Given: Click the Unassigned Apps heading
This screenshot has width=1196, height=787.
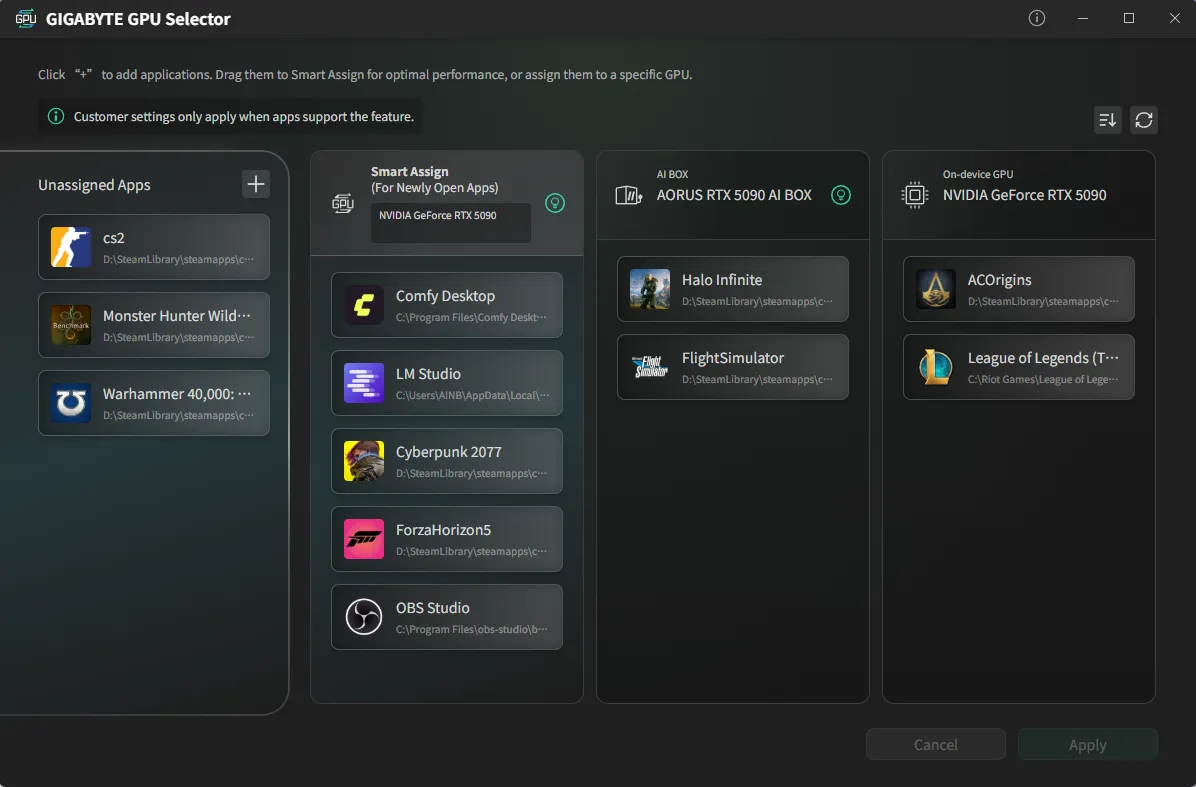Looking at the screenshot, I should [x=94, y=185].
